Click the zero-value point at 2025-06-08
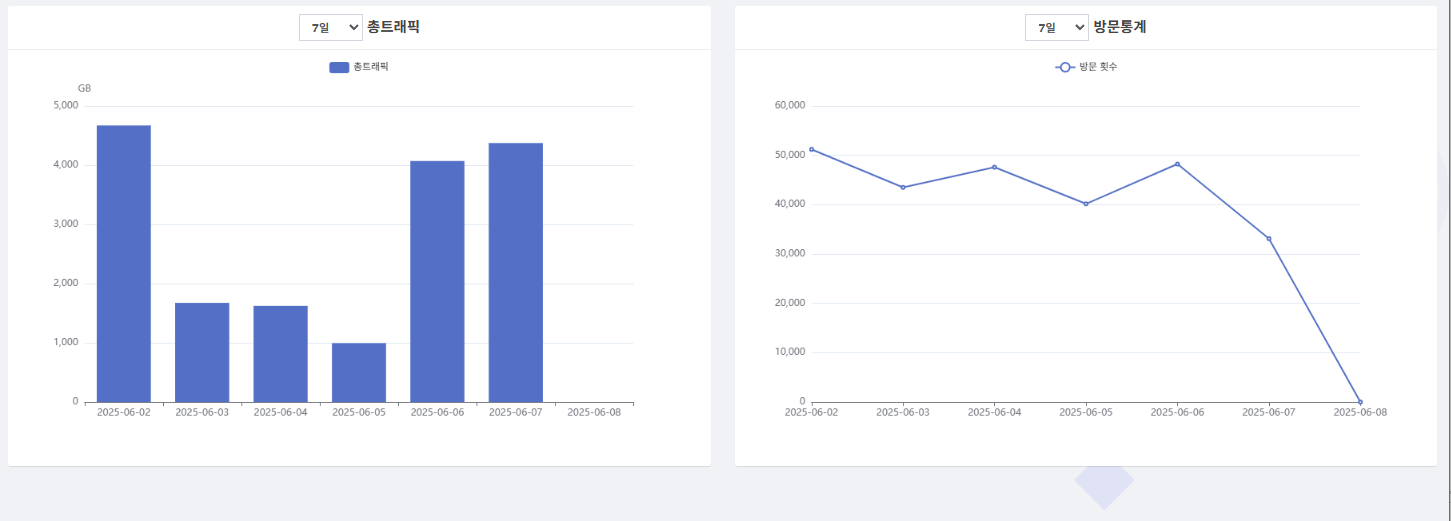 [1360, 401]
